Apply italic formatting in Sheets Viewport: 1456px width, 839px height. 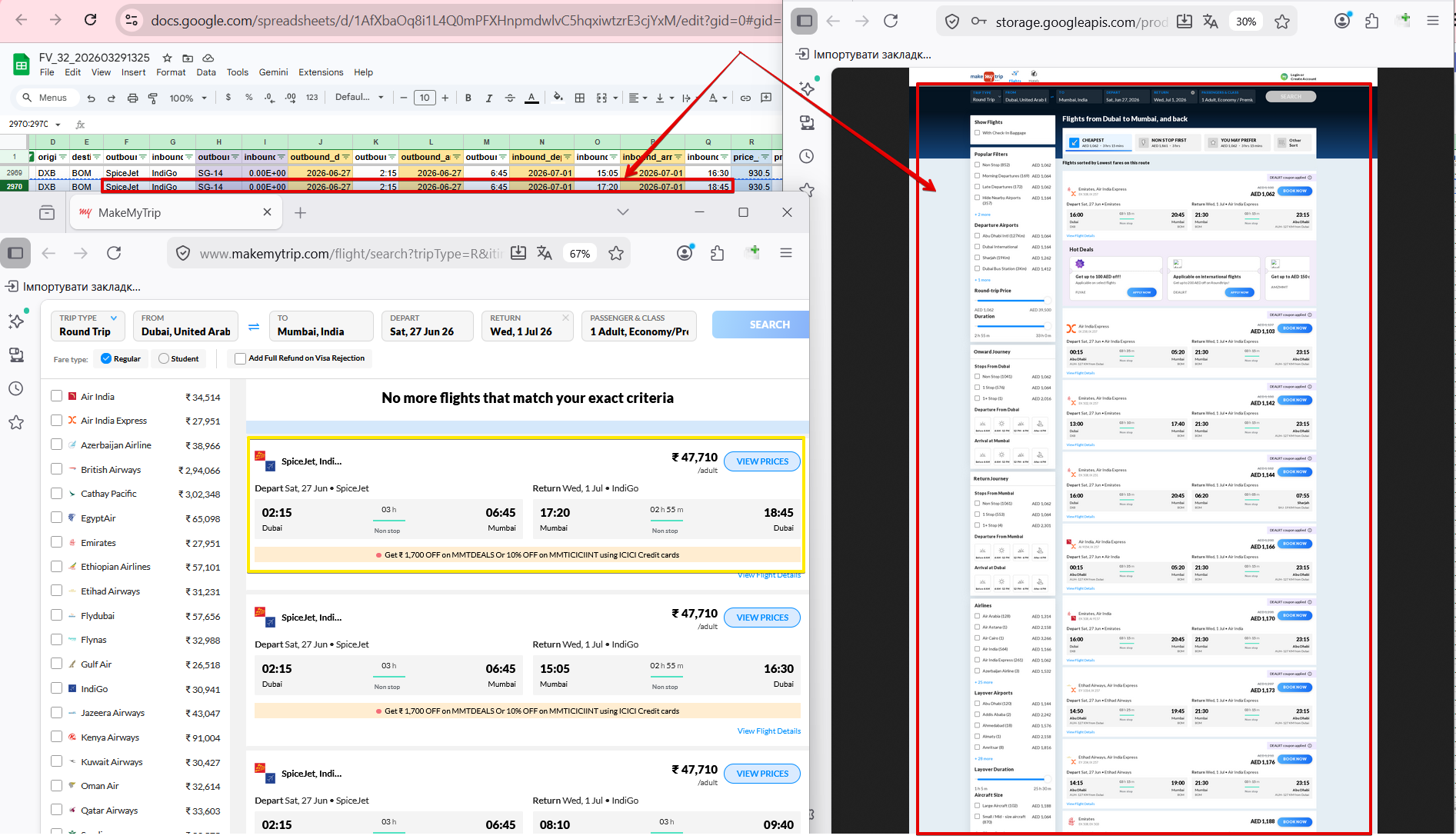point(488,98)
